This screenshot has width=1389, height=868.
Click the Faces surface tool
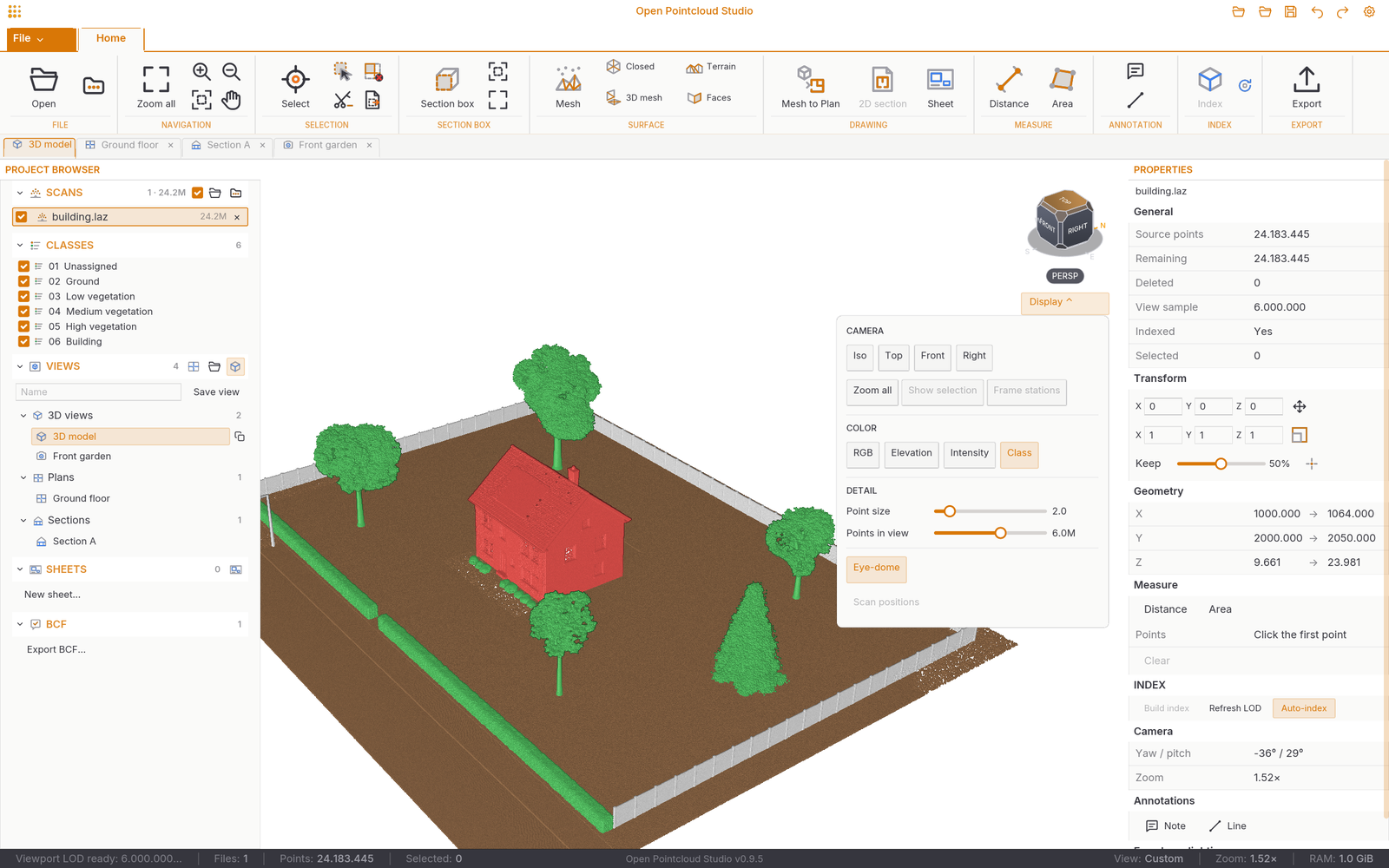tap(709, 98)
